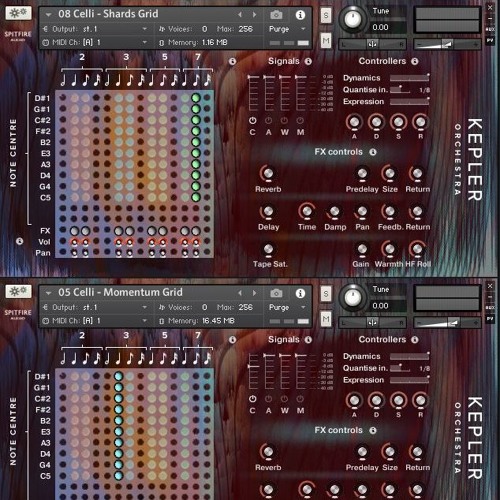
Task: Activate green D#1 grid cell in top grid
Action: pos(196,98)
